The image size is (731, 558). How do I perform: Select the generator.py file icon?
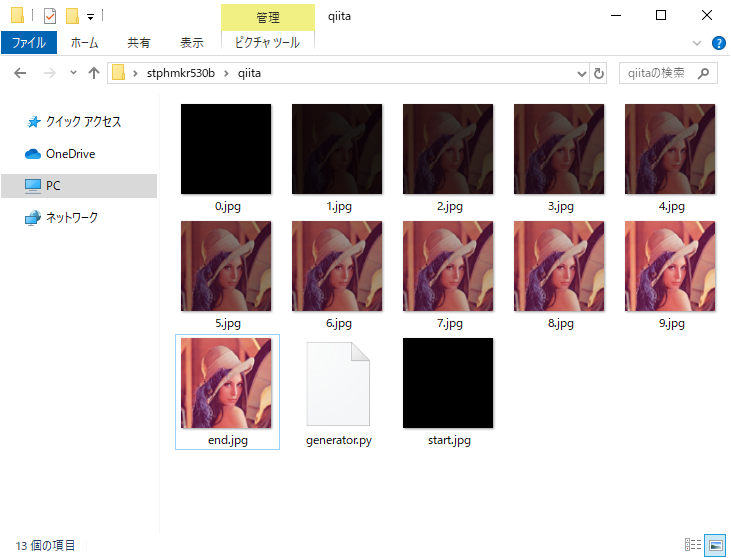point(338,384)
